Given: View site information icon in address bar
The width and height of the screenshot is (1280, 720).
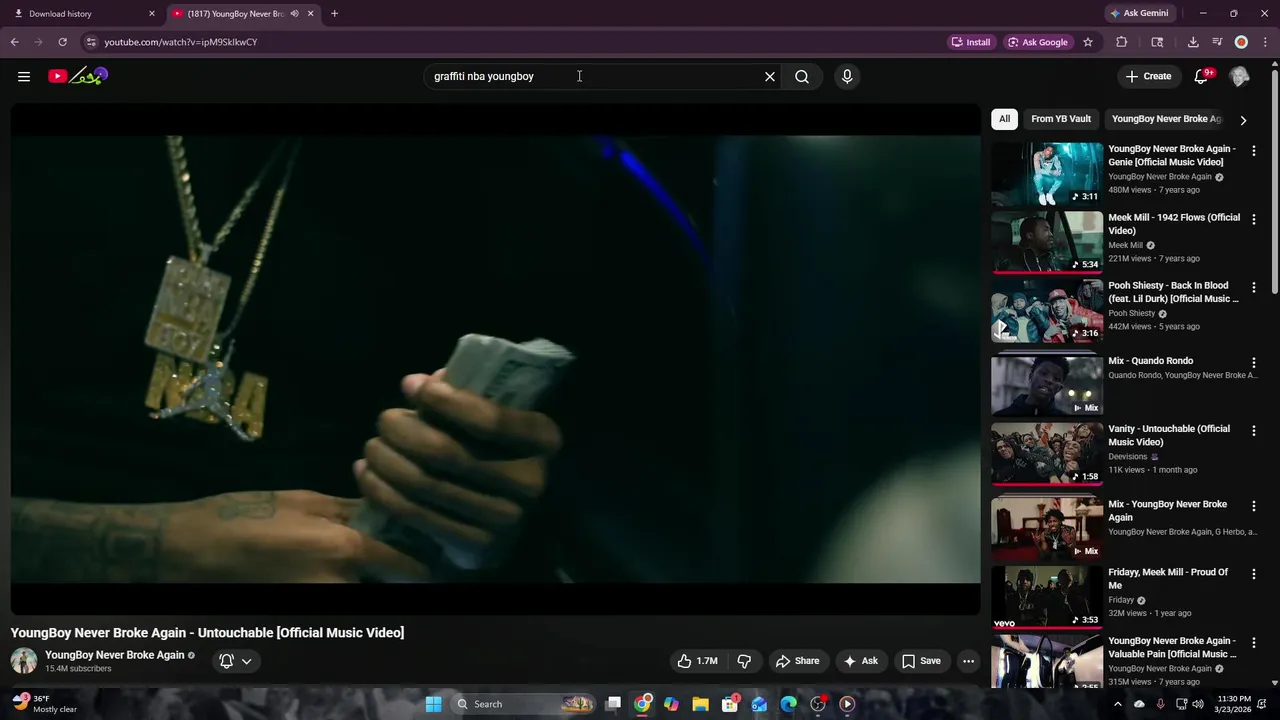Looking at the screenshot, I should click(91, 42).
